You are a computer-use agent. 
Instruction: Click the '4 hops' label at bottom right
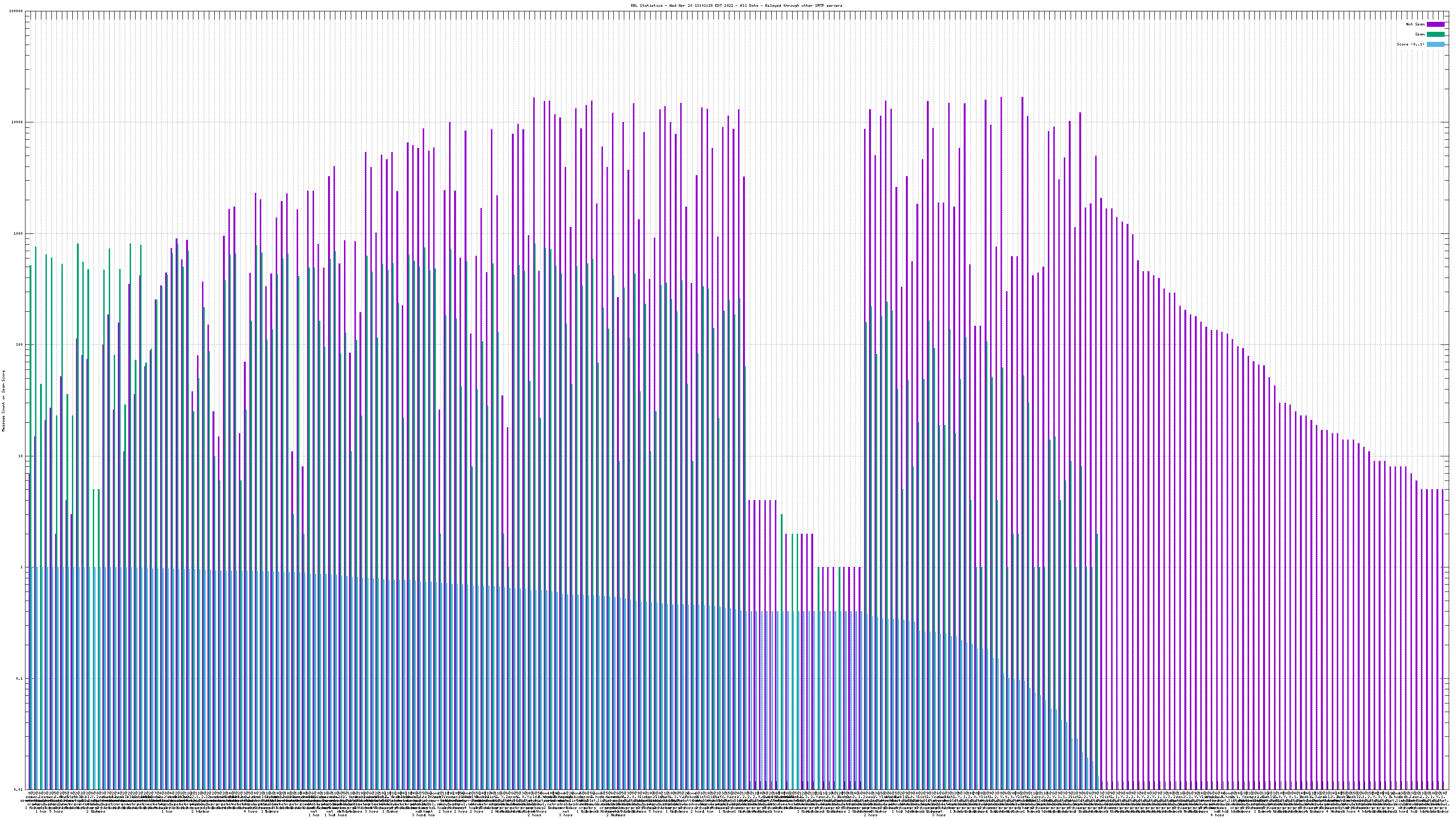(1217, 815)
